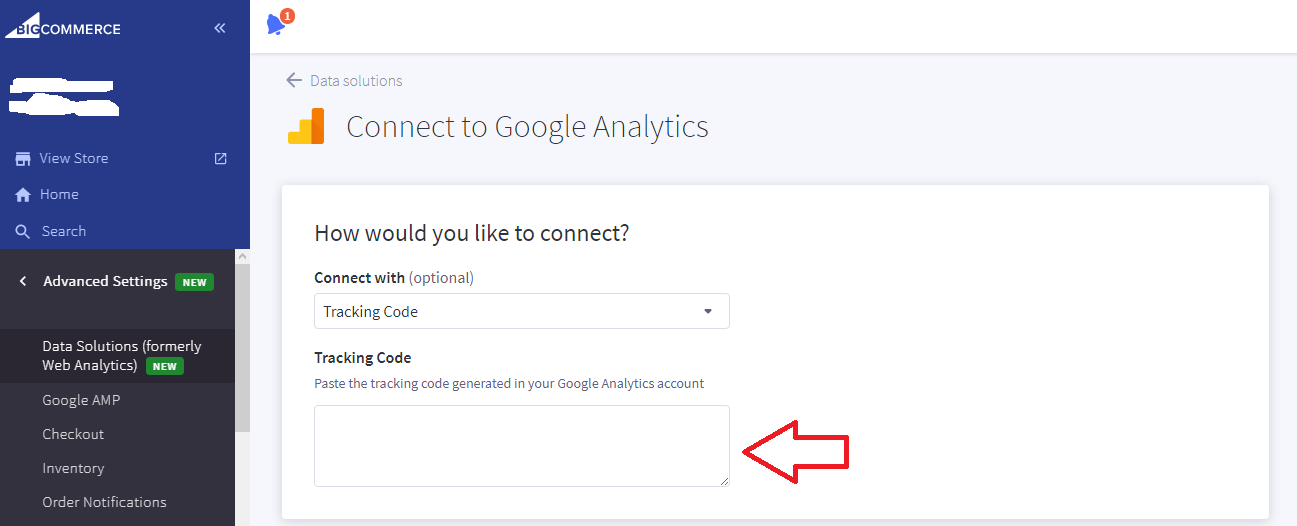Click the BigCommerce logo
1297x526 pixels.
coord(62,27)
